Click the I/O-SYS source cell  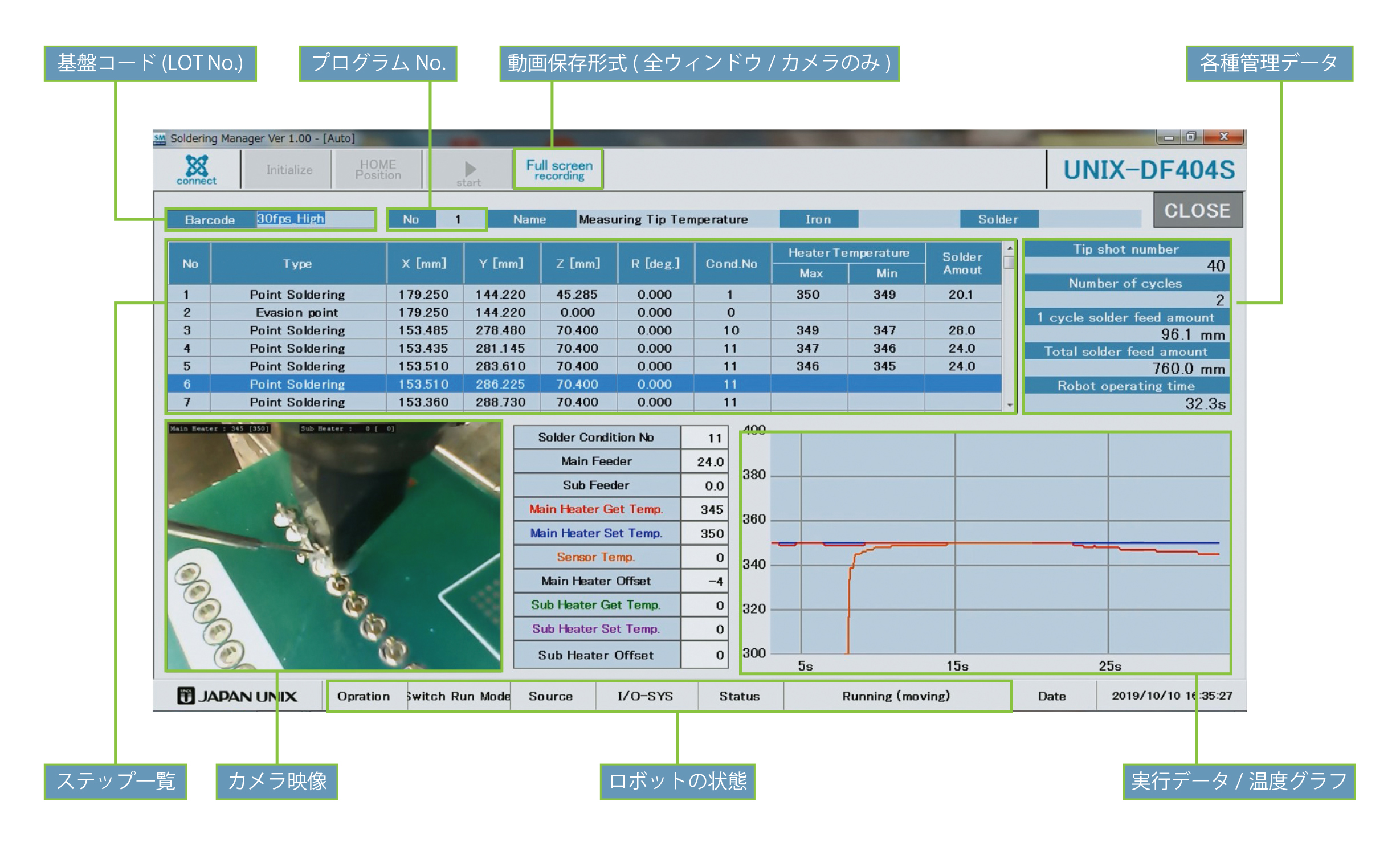pos(646,696)
